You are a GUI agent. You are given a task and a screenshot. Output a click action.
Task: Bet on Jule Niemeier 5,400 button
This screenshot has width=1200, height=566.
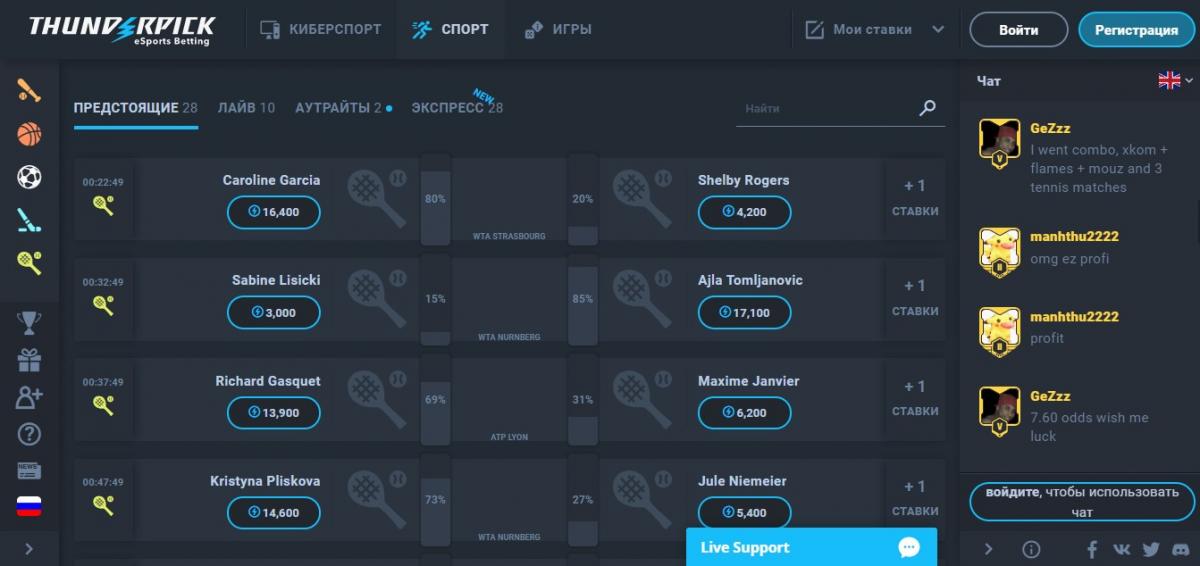(x=745, y=512)
